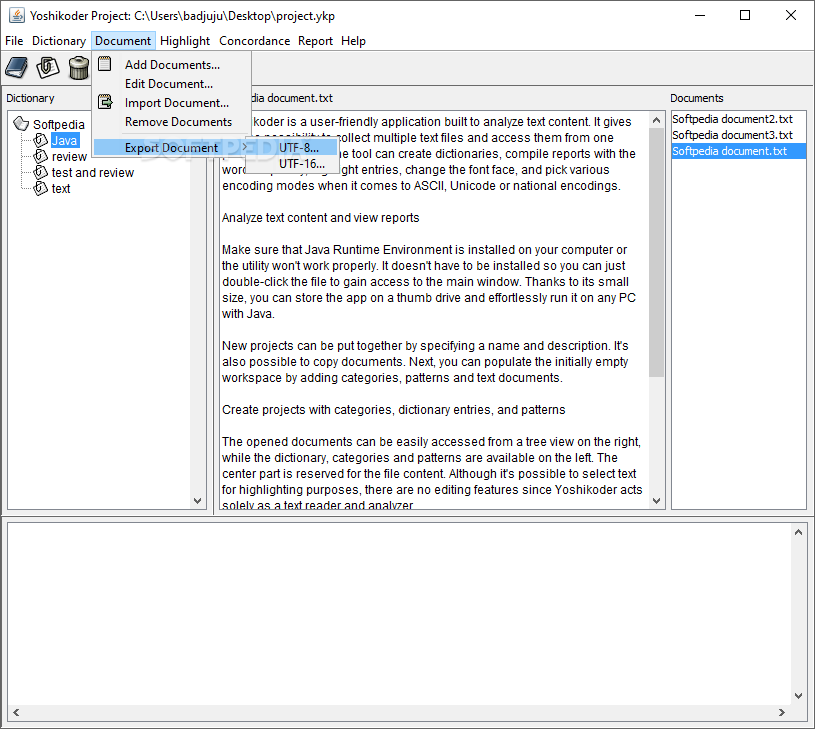Open the File menu
The height and width of the screenshot is (729, 815).
click(x=14, y=41)
